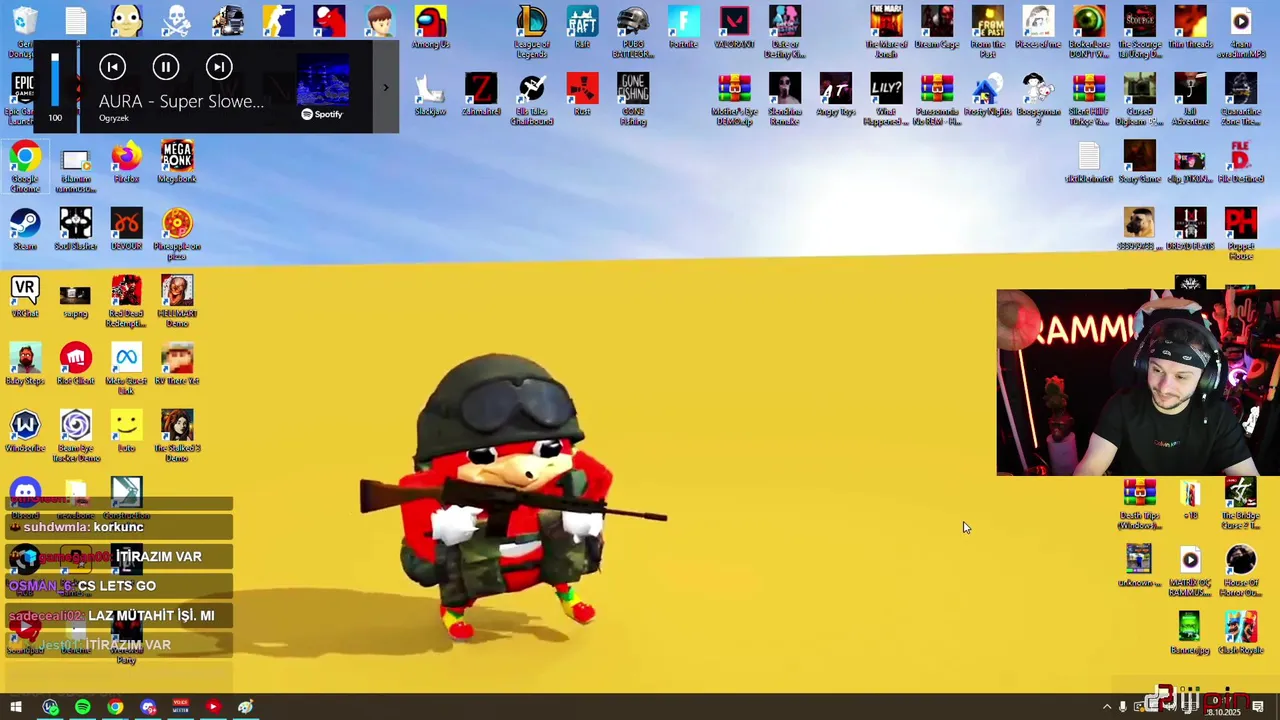Click chat message 'CS LETS GO'
This screenshot has width=1280, height=720.
tap(117, 586)
